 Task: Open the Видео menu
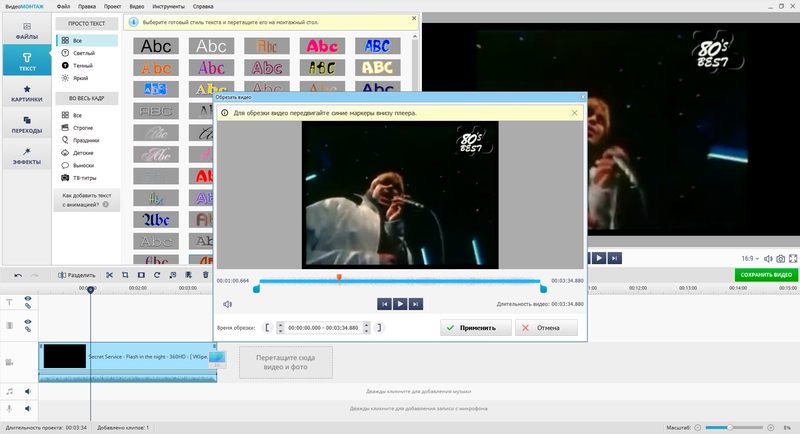point(137,7)
